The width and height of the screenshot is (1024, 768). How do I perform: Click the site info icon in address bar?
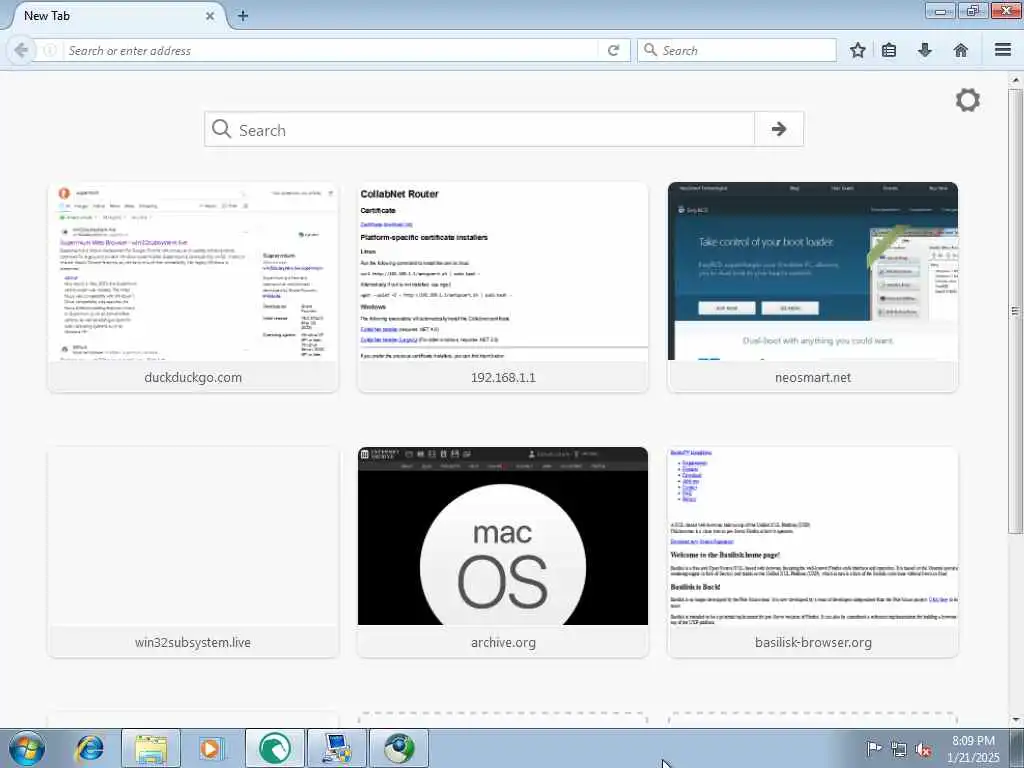coord(50,50)
